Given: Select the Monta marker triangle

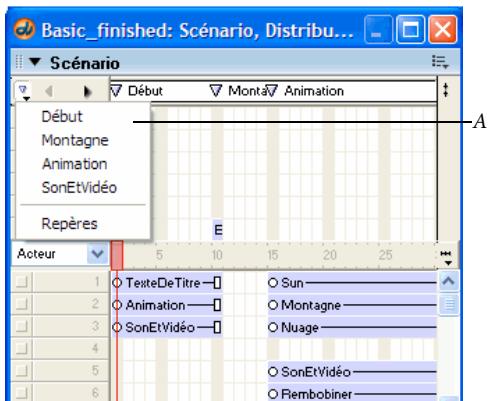Looking at the screenshot, I should tap(216, 91).
